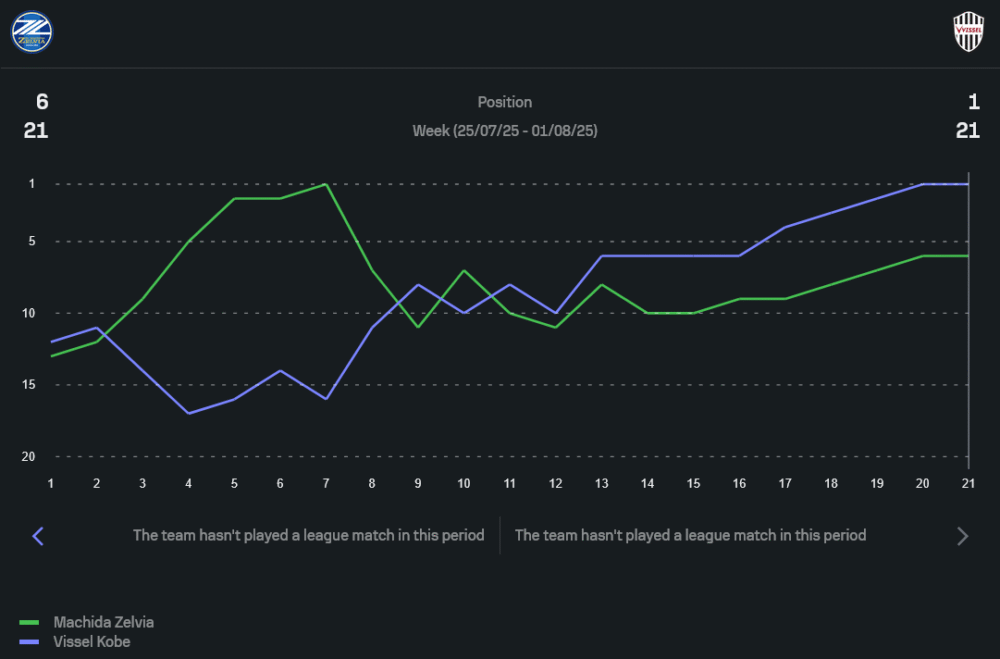Click Vissel Kobe's position number 1

click(x=973, y=102)
